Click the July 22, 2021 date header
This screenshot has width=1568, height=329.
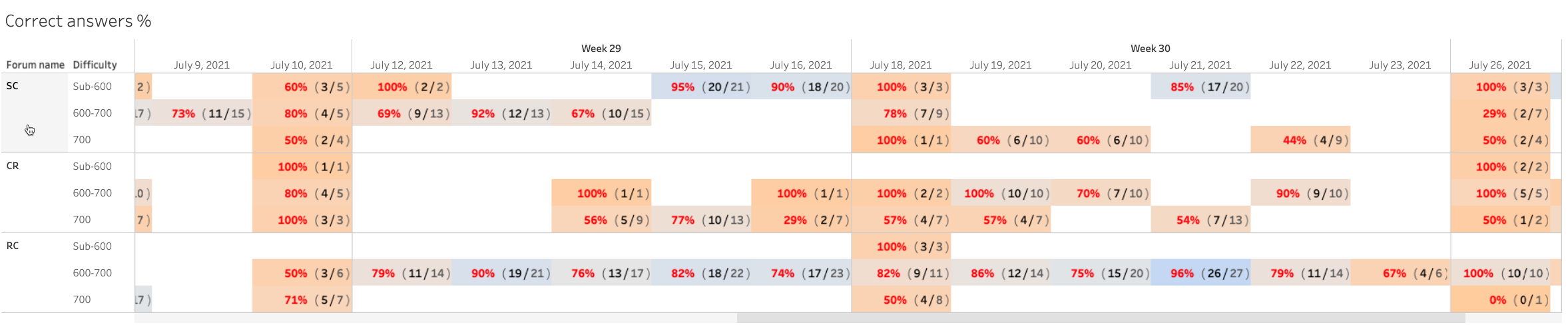coord(1300,65)
